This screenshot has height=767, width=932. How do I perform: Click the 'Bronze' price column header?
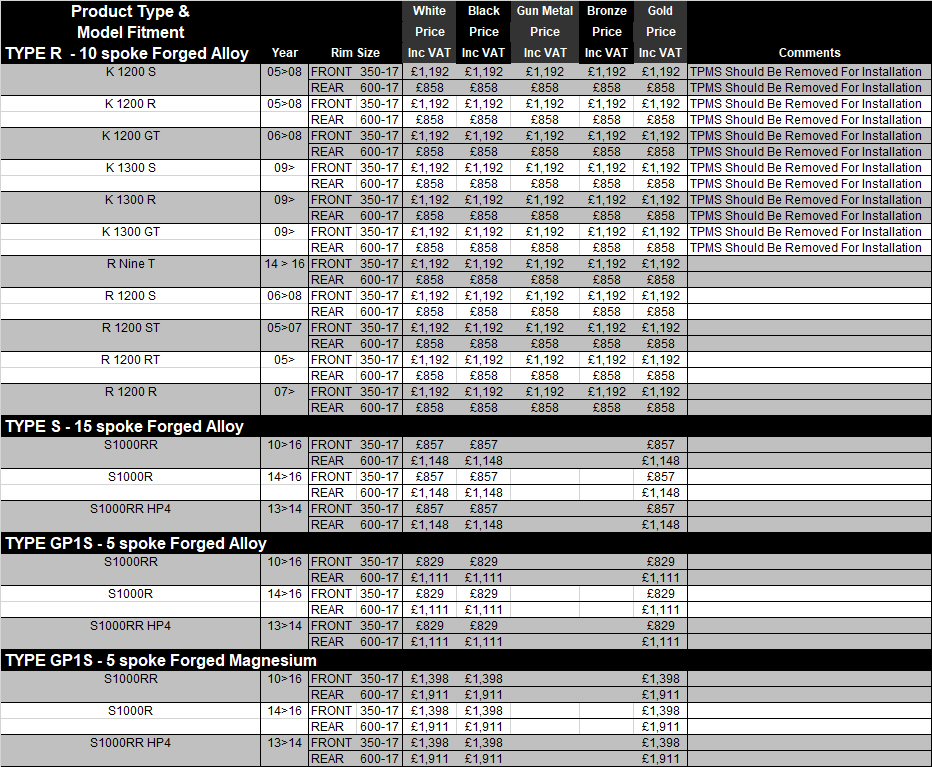point(606,32)
